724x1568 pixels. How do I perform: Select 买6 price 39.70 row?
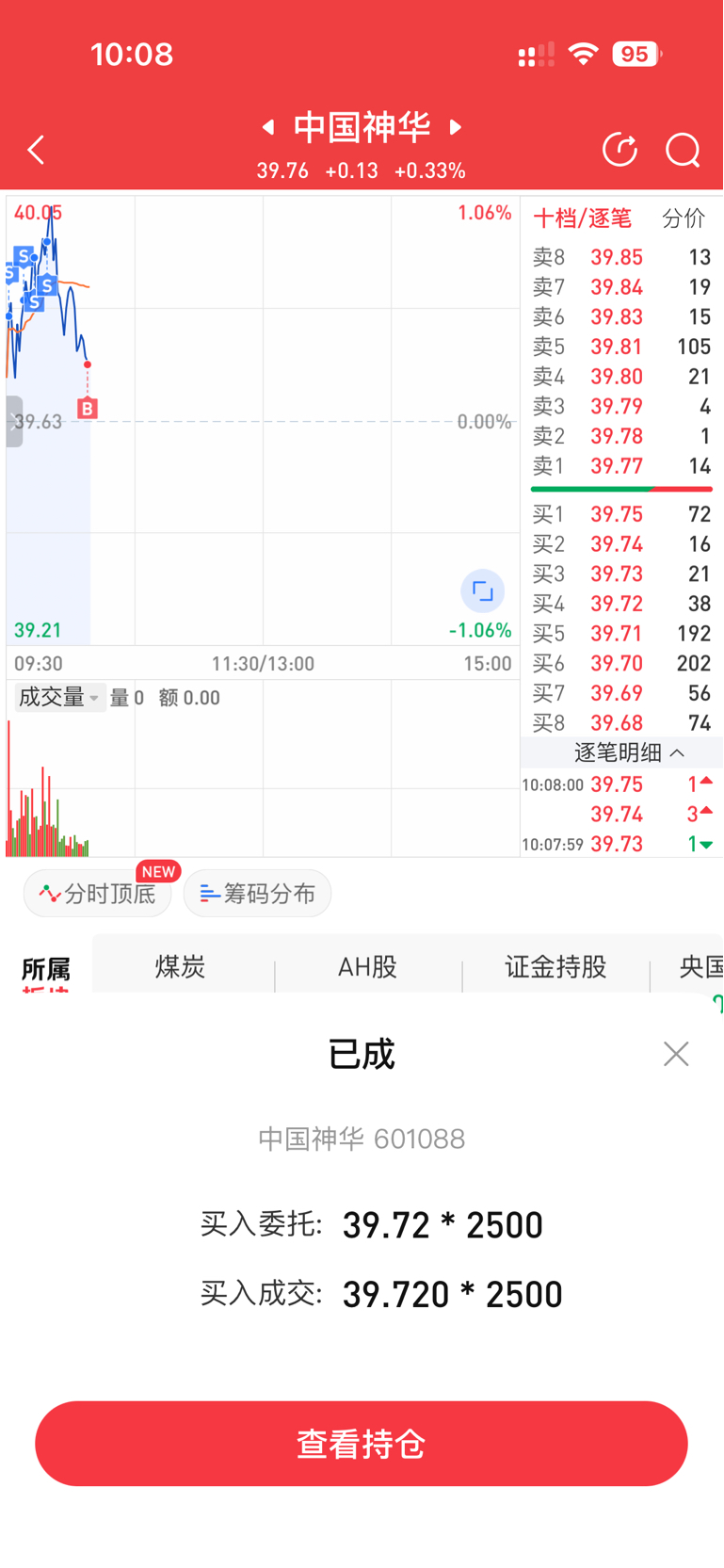(621, 663)
